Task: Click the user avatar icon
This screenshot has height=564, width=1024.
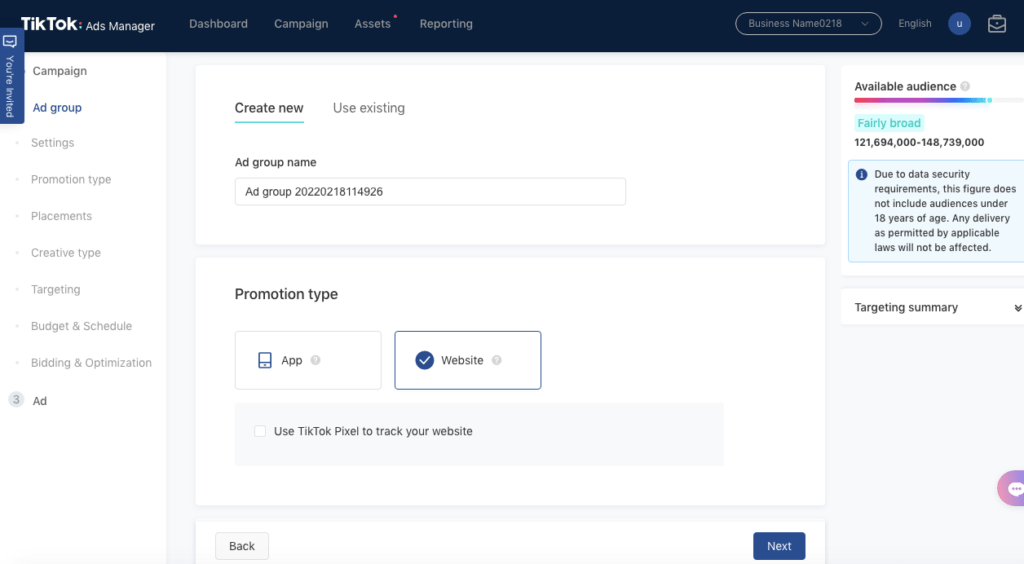Action: (959, 24)
